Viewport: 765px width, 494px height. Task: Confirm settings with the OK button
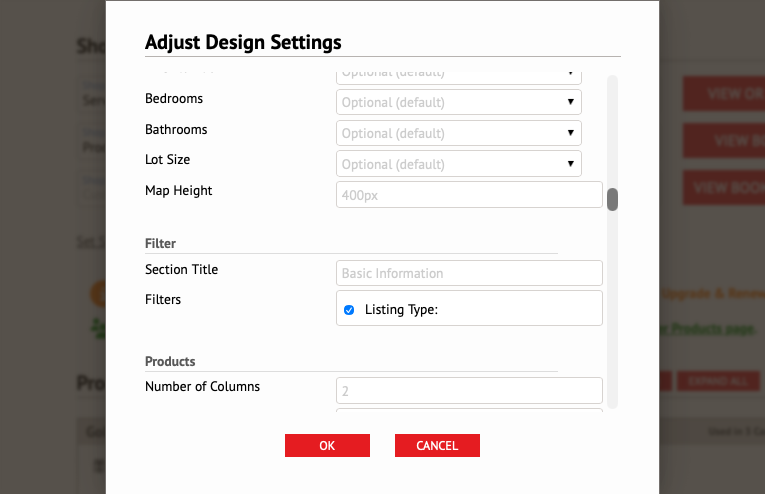[327, 446]
